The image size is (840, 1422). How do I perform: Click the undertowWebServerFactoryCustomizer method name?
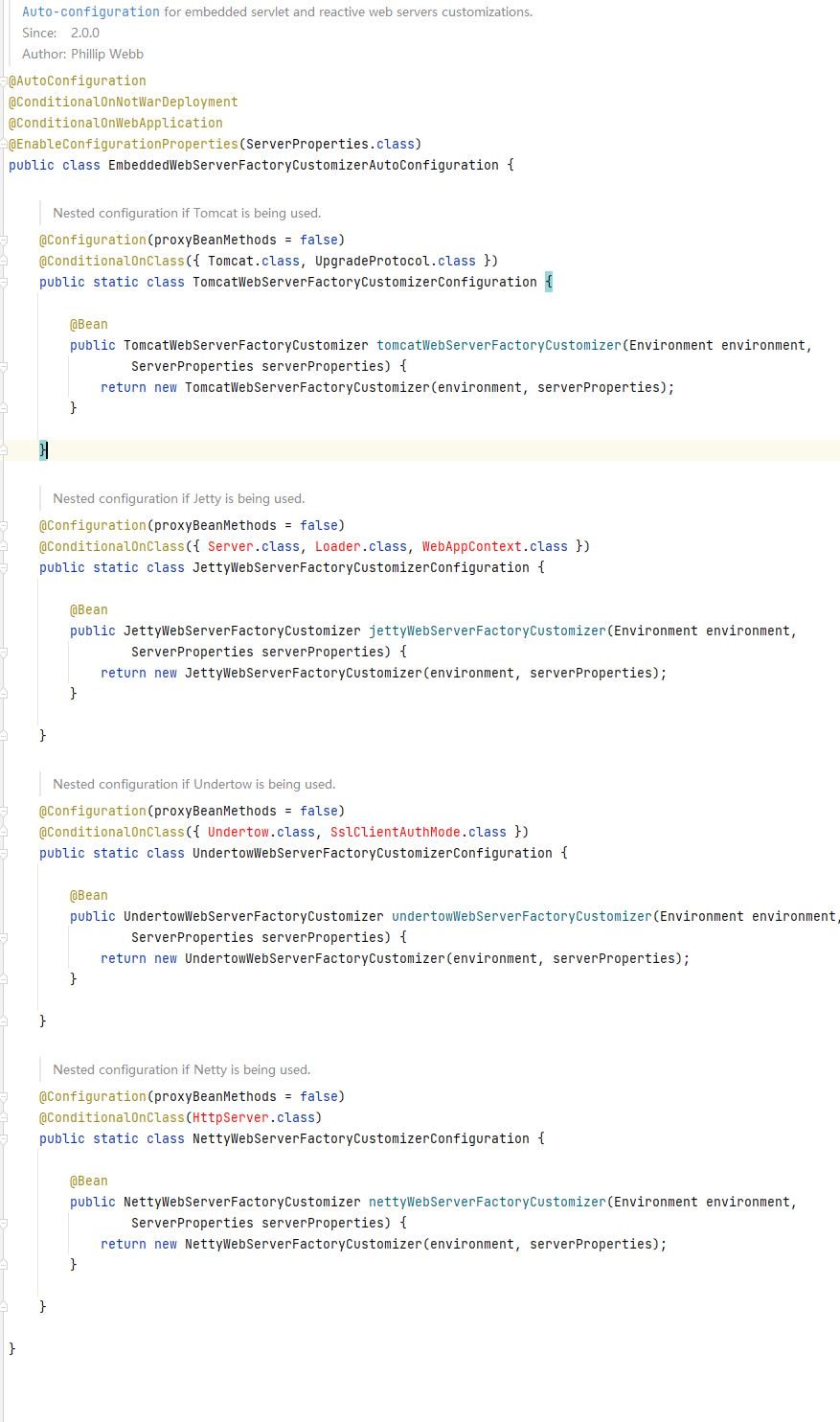pos(522,917)
